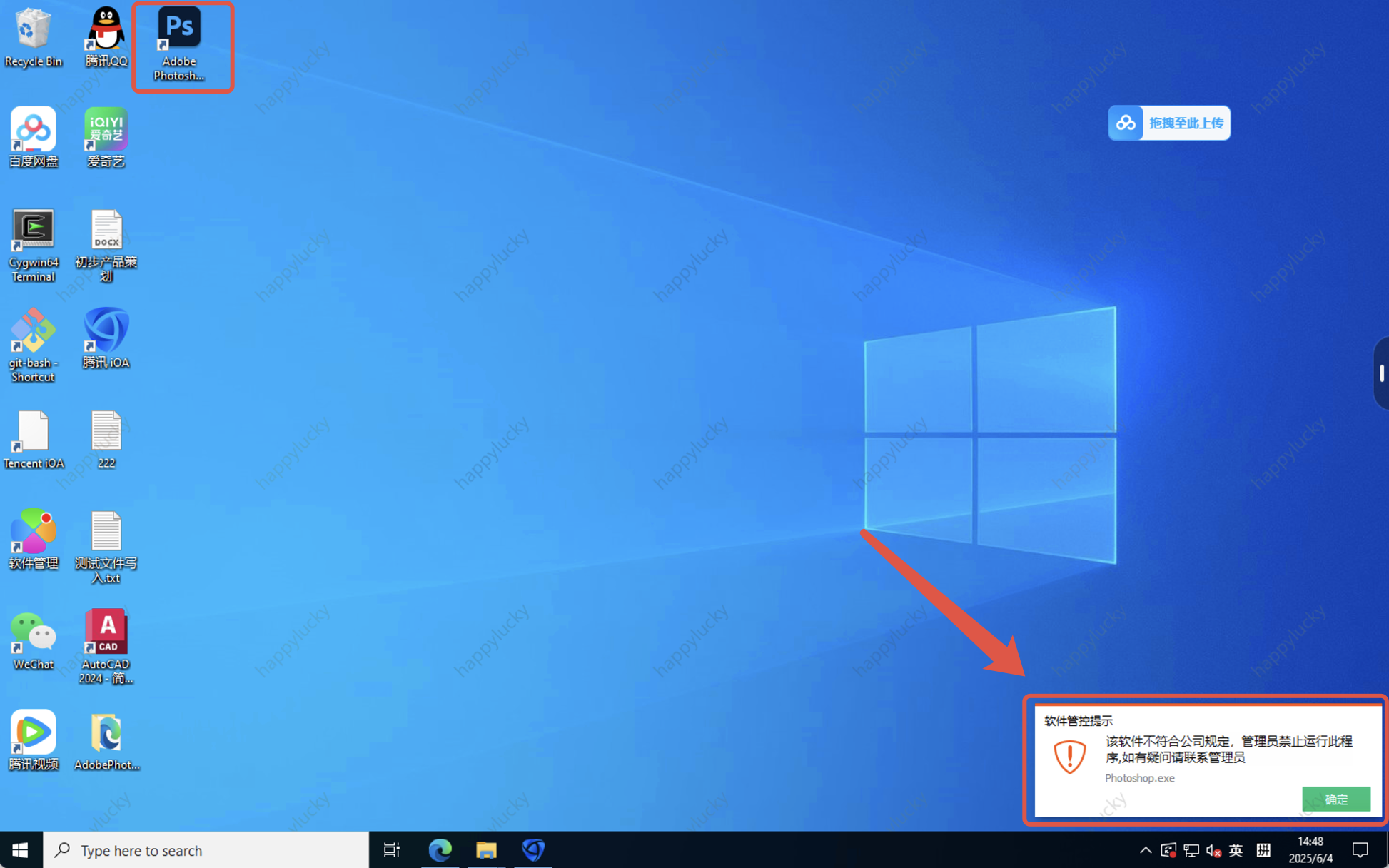Select the Baidu Netdisk desktop icon
This screenshot has height=868, width=1389.
33,129
